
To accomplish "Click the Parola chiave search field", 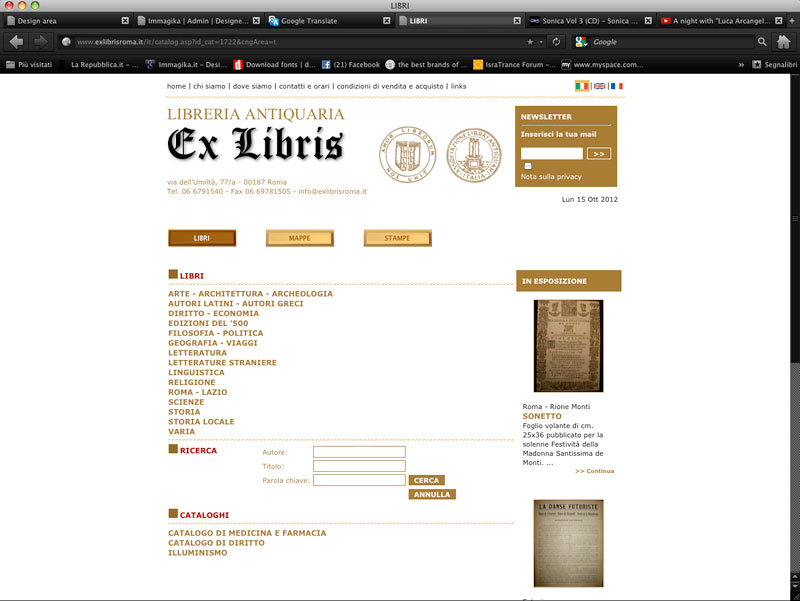I will pyautogui.click(x=359, y=480).
